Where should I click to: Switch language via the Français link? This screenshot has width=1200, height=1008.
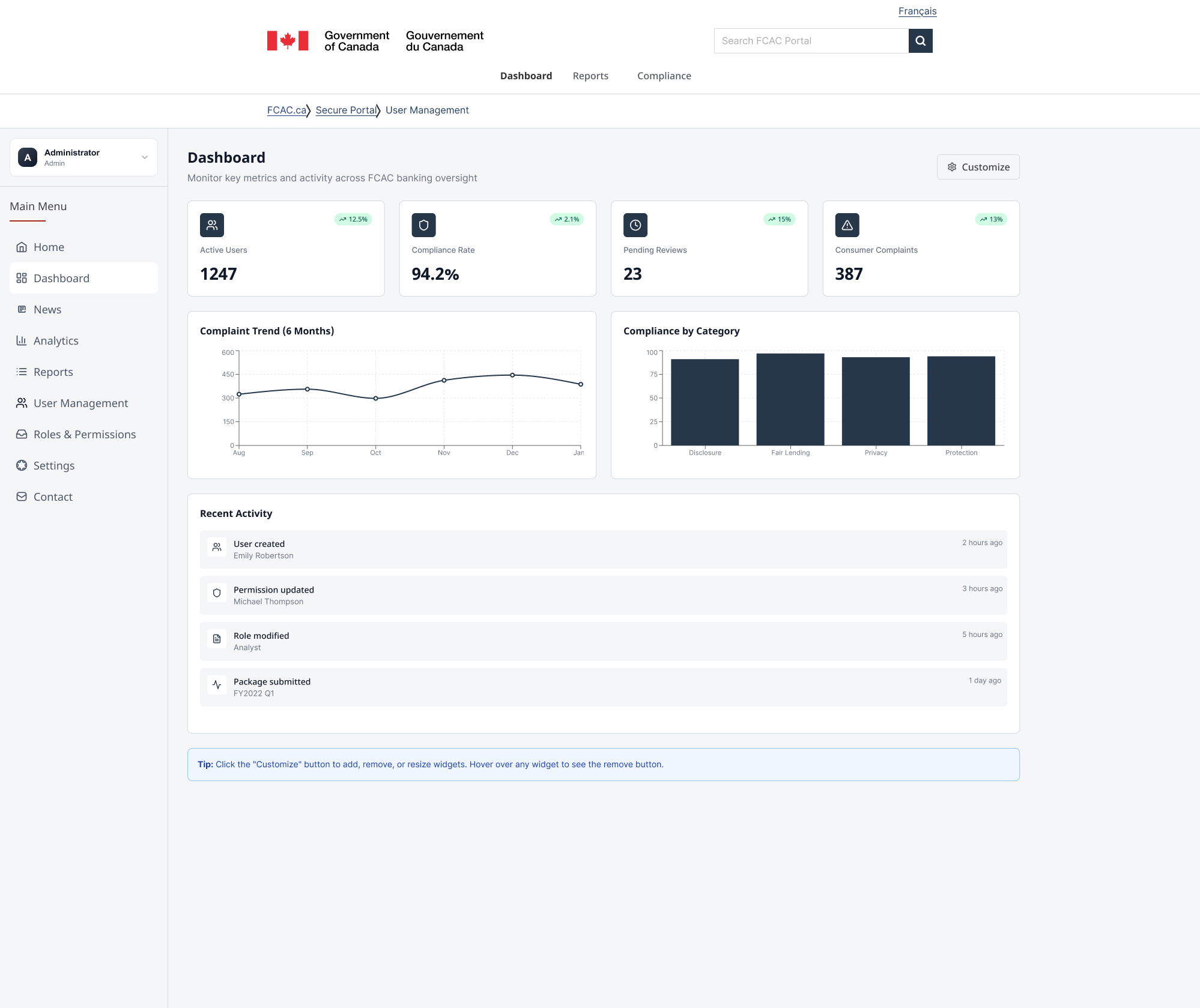(917, 11)
